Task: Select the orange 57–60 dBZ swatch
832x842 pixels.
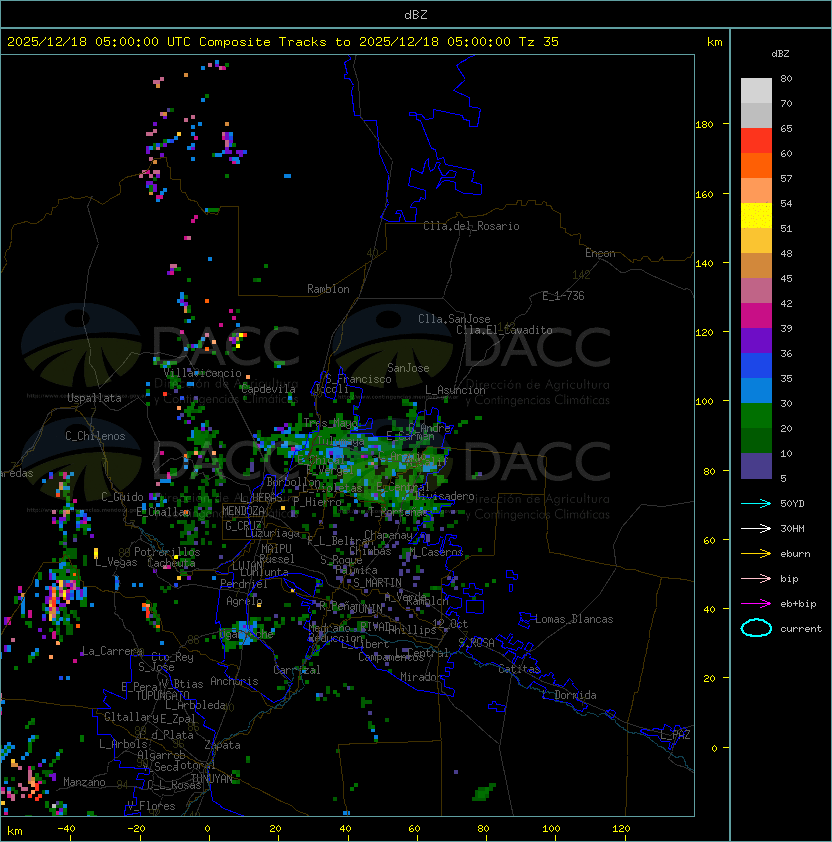Action: coord(756,165)
